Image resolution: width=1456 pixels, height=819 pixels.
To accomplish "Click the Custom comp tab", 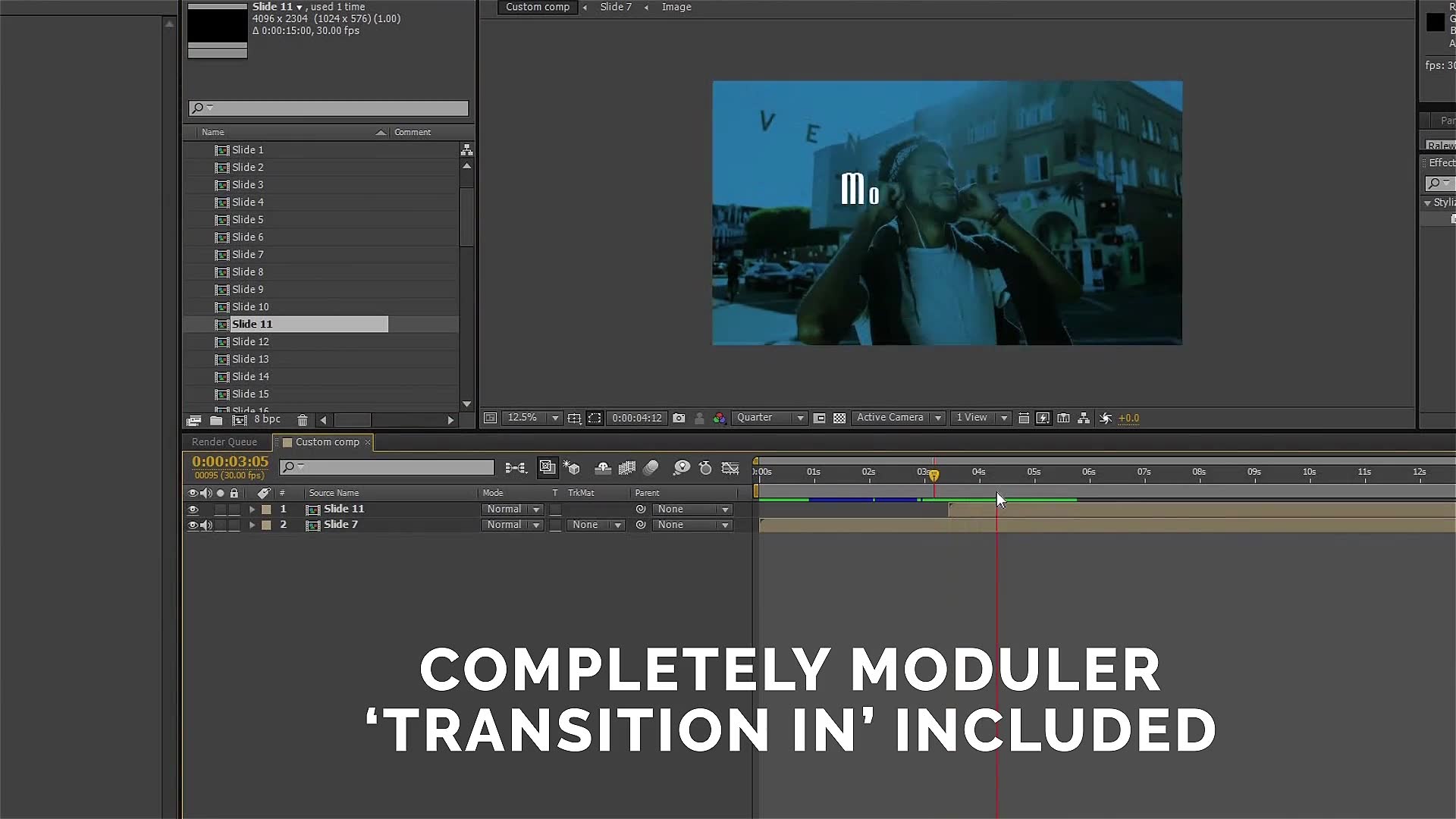I will pyautogui.click(x=327, y=441).
